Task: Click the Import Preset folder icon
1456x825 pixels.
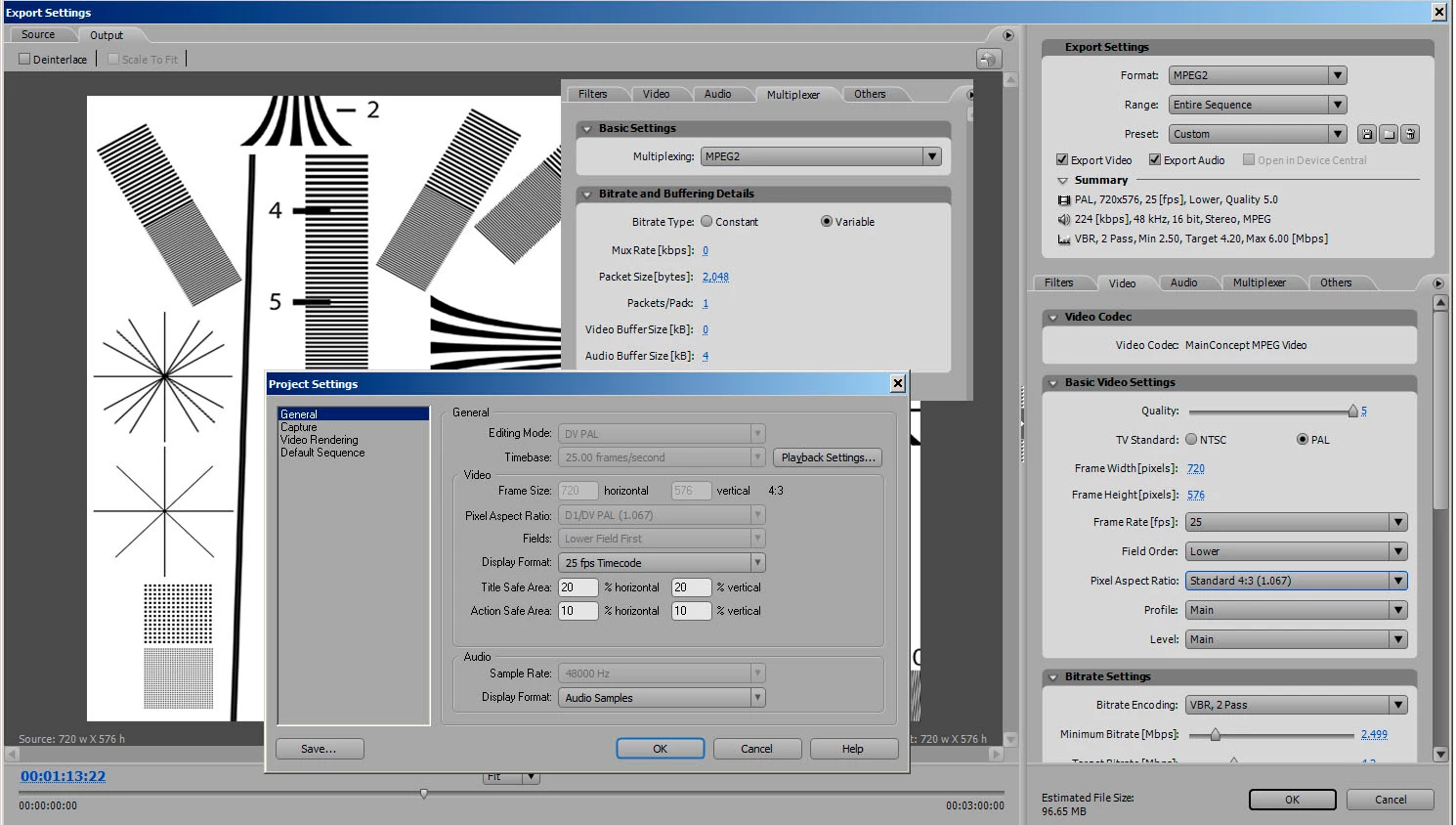Action: pos(1389,134)
